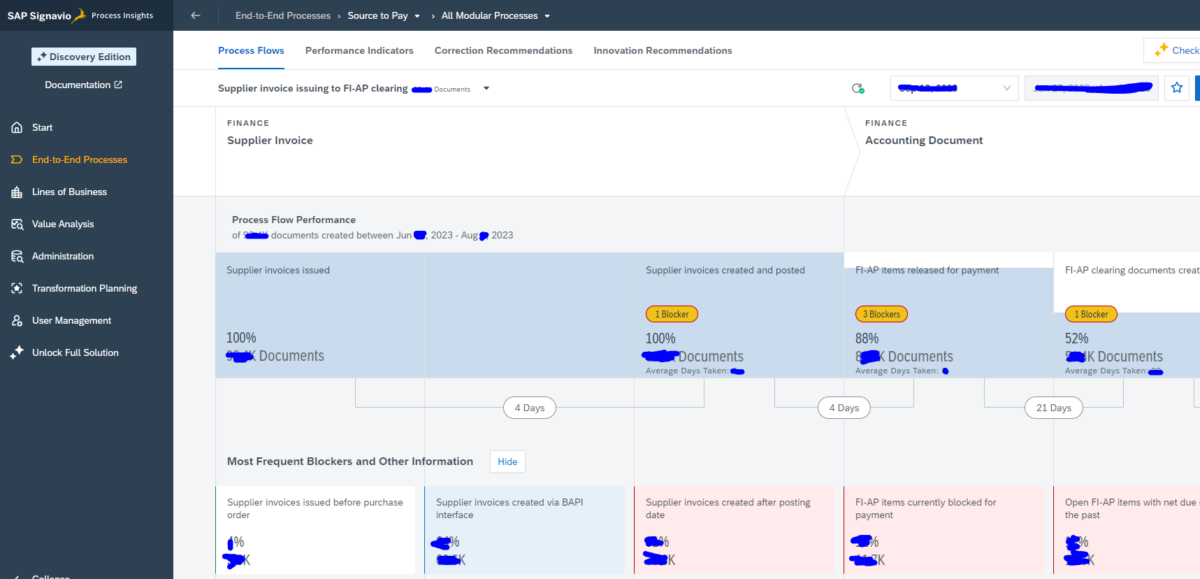Switch to the Performance Indicators tab
1200x579 pixels.
(359, 49)
